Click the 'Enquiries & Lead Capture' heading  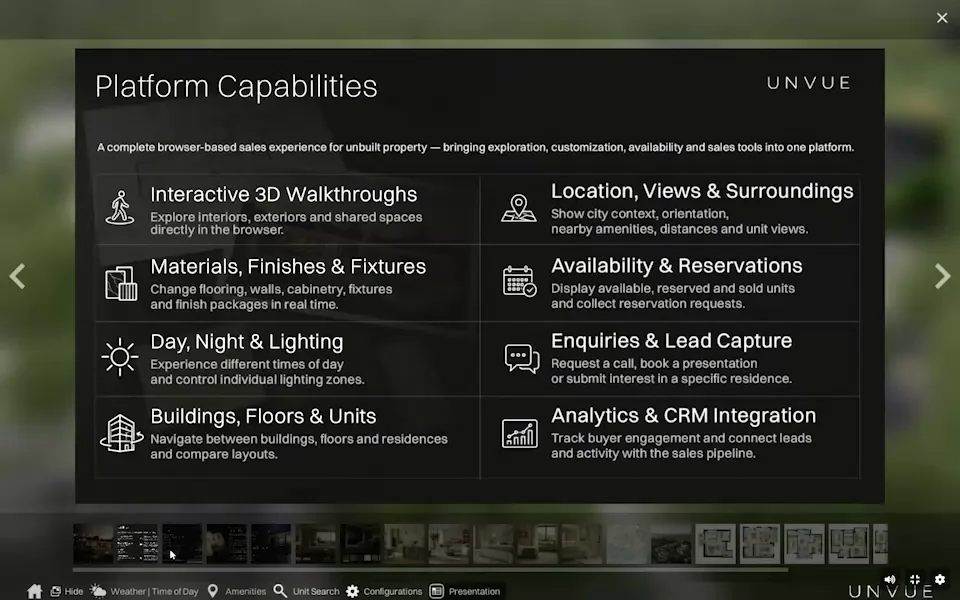pos(672,340)
